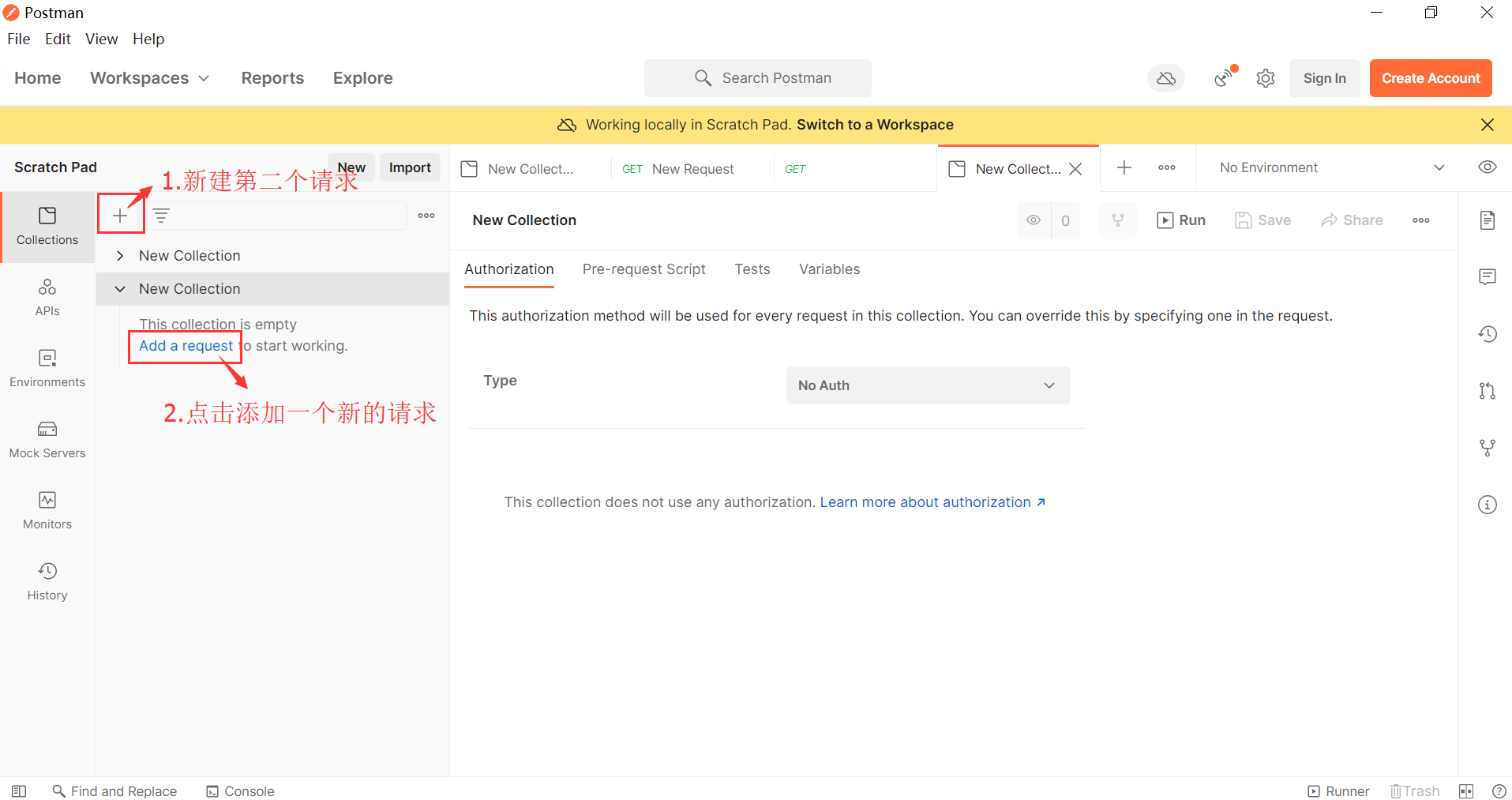Open the History sidebar panel
The width and height of the screenshot is (1512, 800).
(47, 581)
